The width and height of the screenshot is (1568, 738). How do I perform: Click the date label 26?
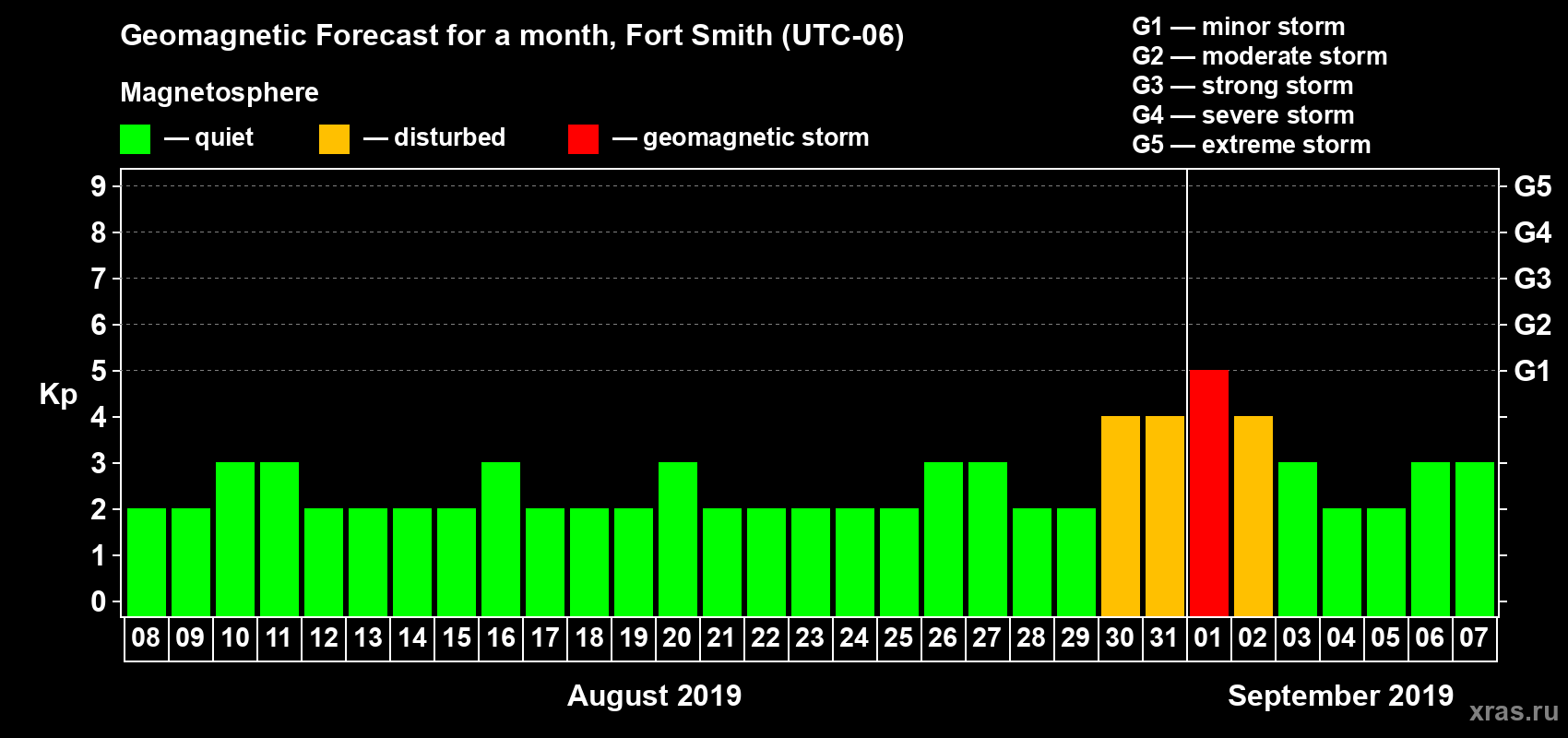pyautogui.click(x=943, y=637)
